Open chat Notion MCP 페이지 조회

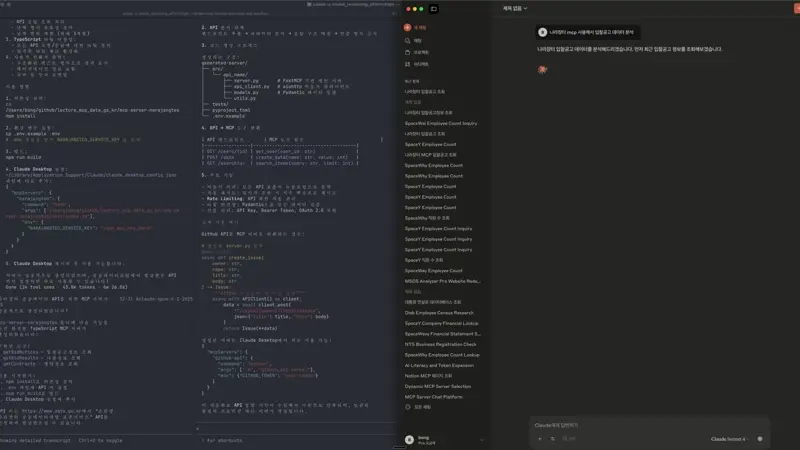[x=428, y=376]
